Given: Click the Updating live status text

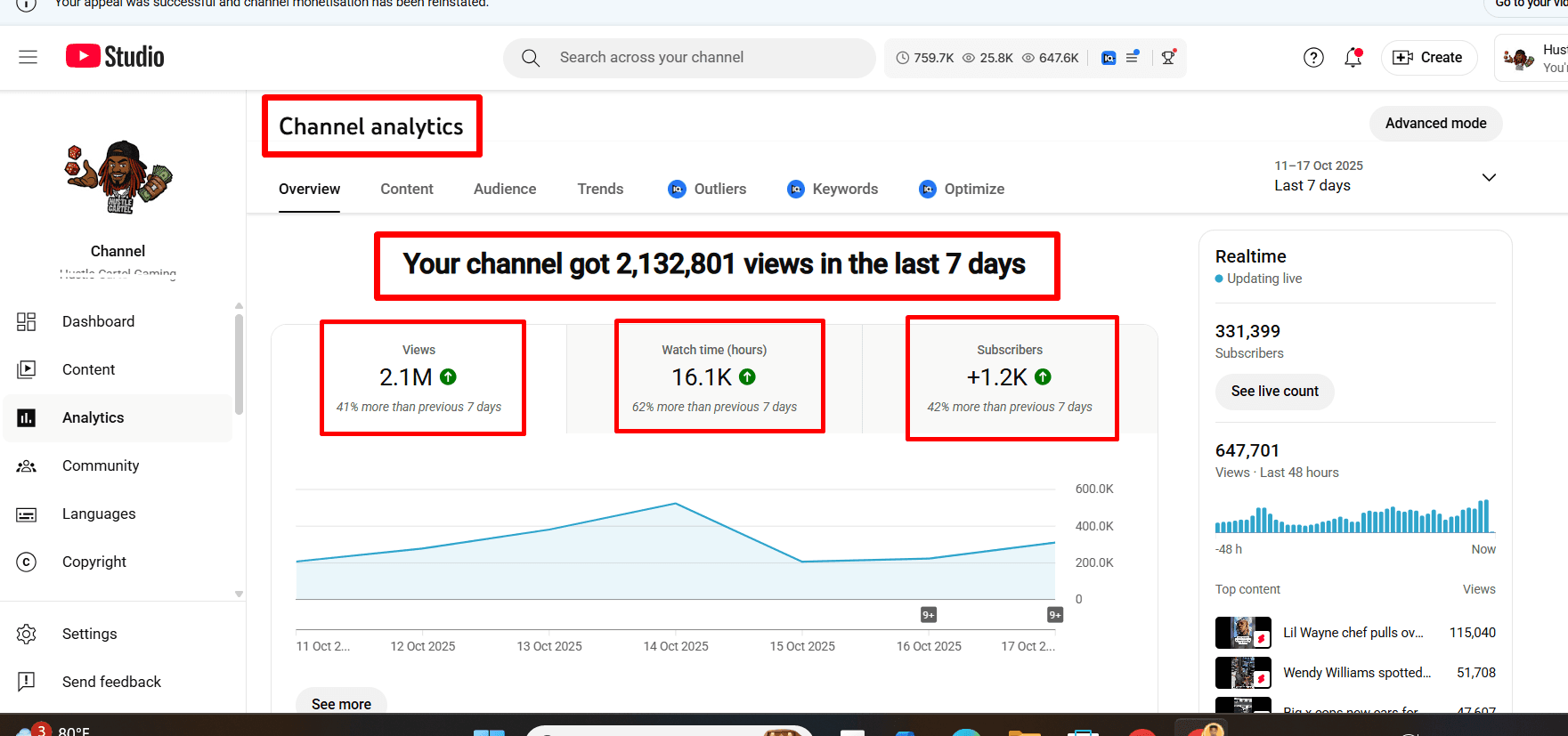Looking at the screenshot, I should [1263, 279].
